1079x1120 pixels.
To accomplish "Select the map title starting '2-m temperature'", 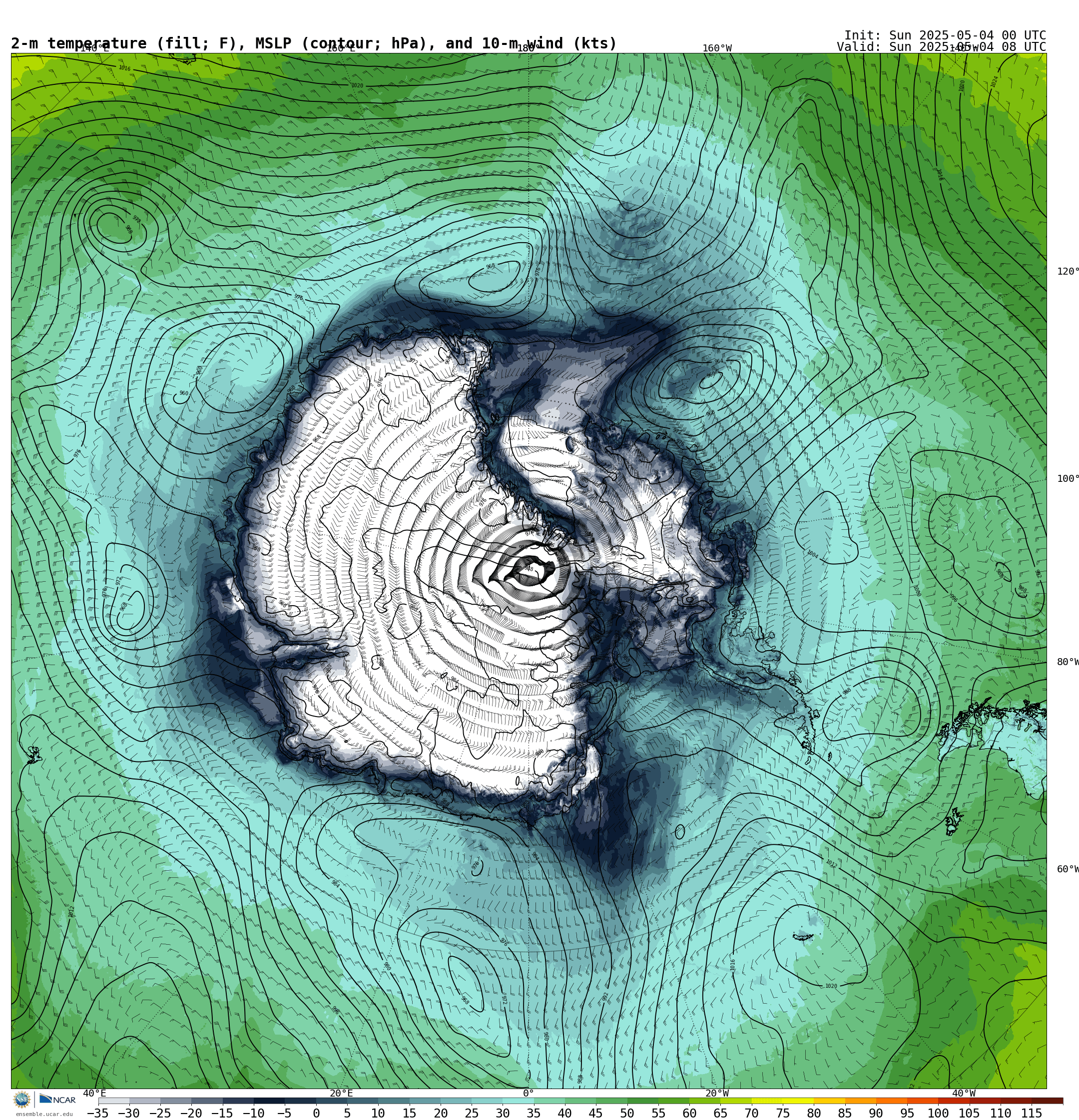I will [x=314, y=43].
